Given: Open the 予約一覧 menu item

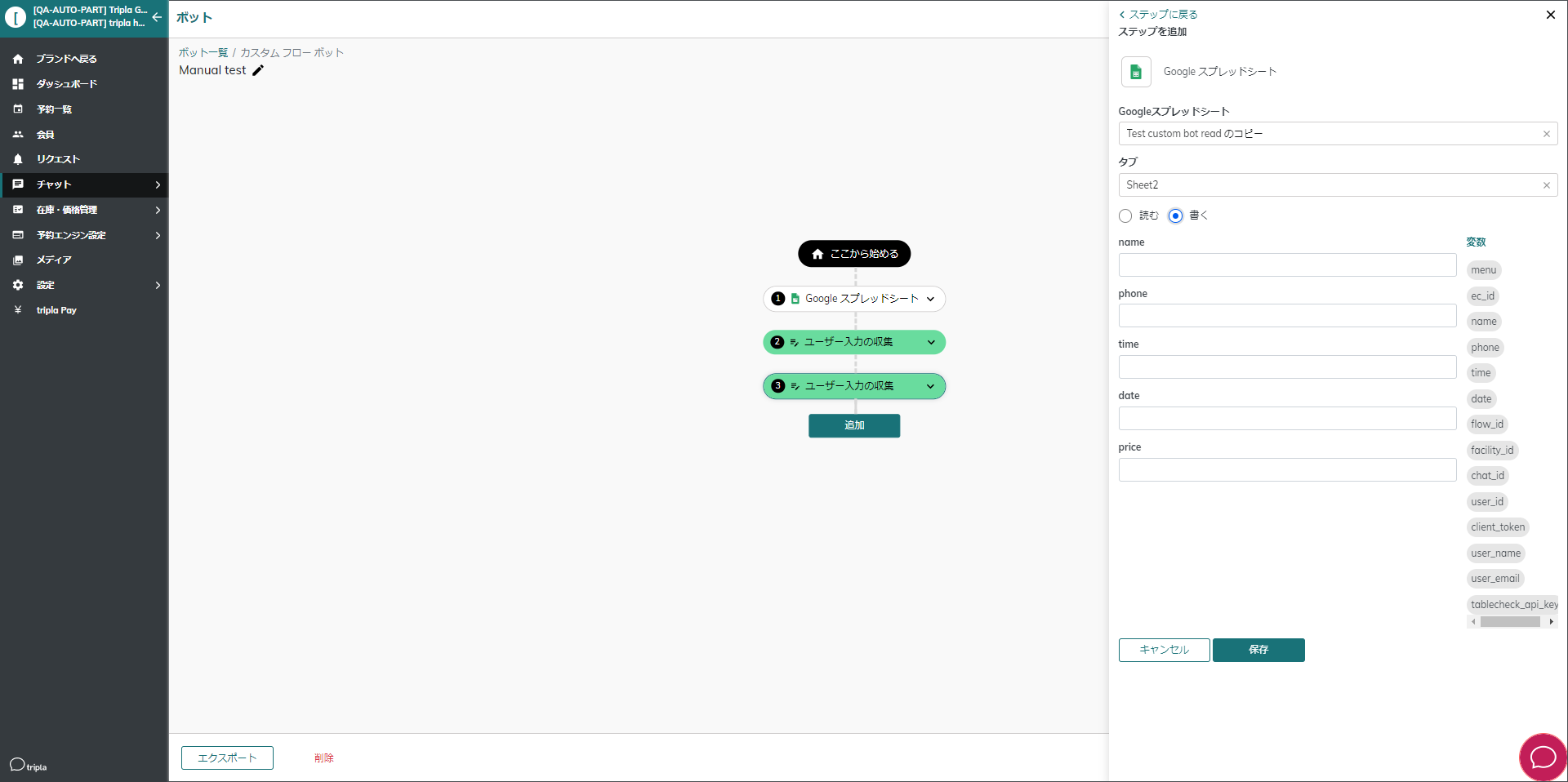Looking at the screenshot, I should [54, 109].
